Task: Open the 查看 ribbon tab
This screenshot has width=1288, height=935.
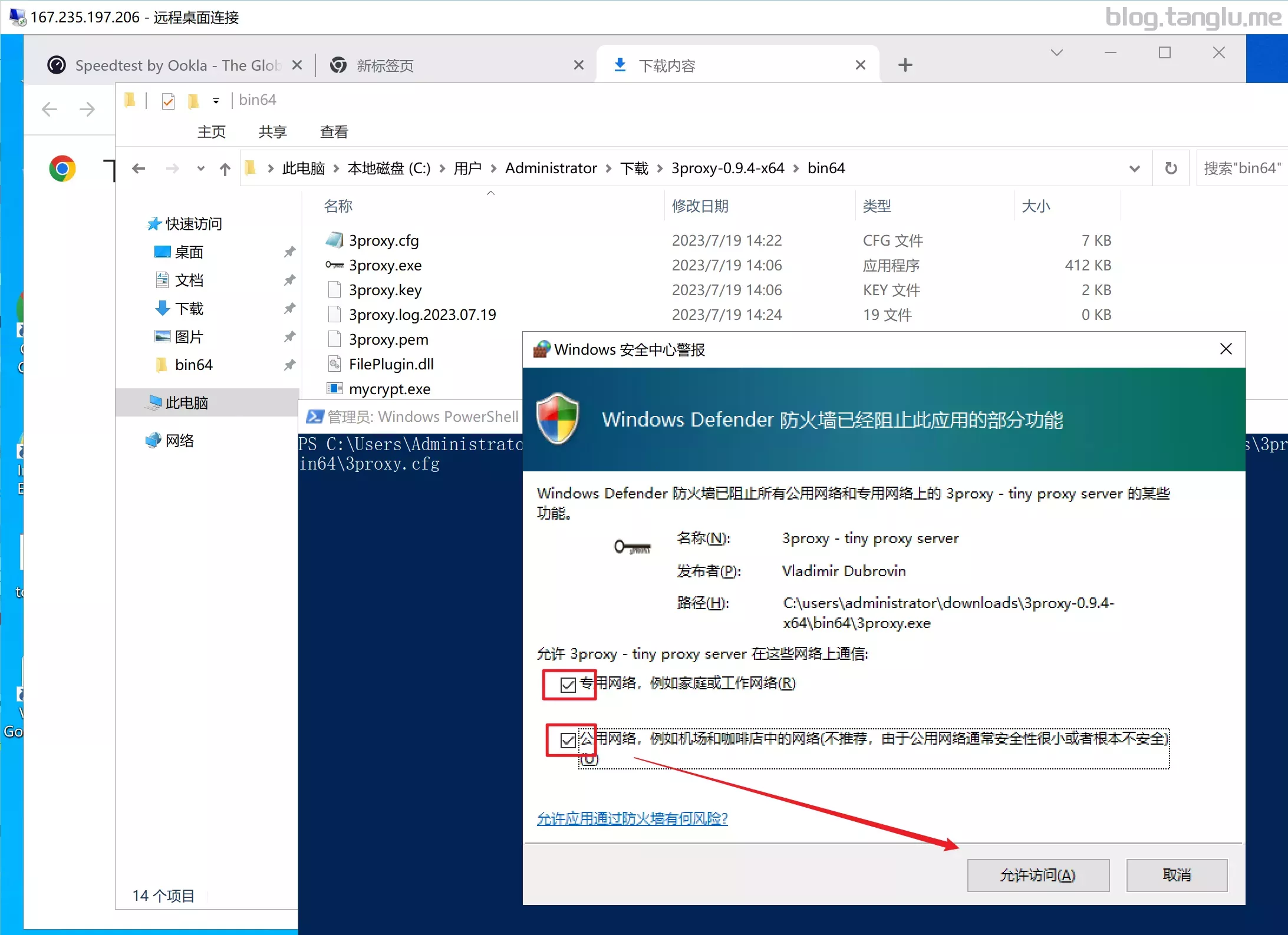Action: pos(334,132)
